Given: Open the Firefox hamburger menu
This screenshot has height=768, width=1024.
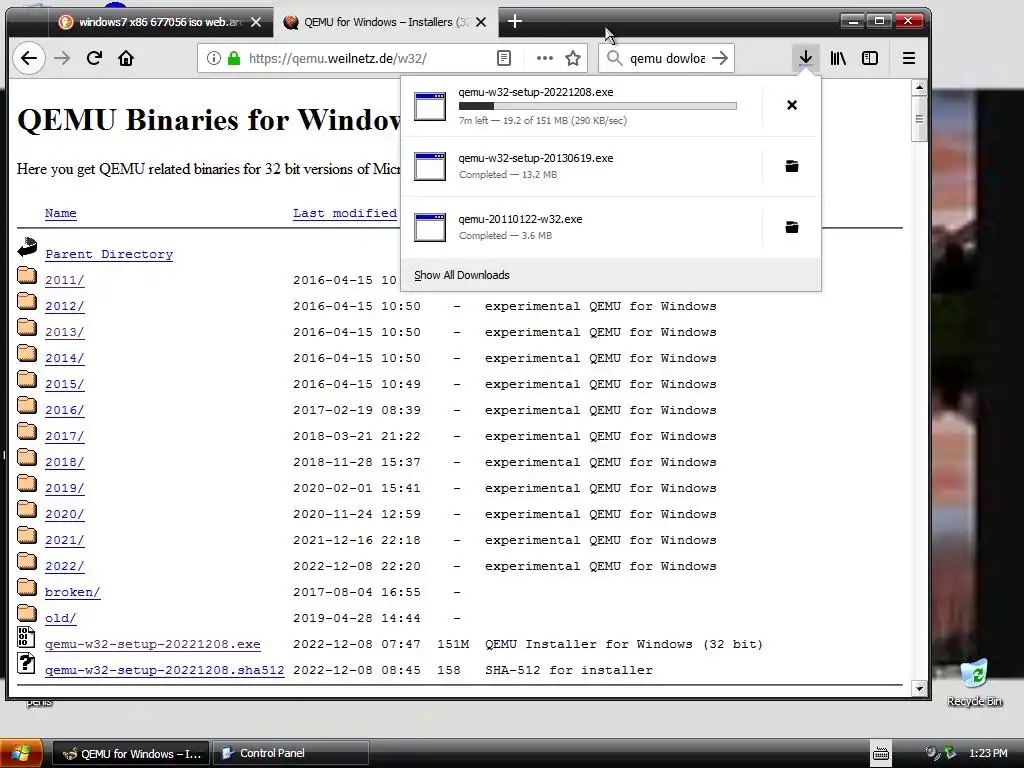Looking at the screenshot, I should (x=908, y=58).
